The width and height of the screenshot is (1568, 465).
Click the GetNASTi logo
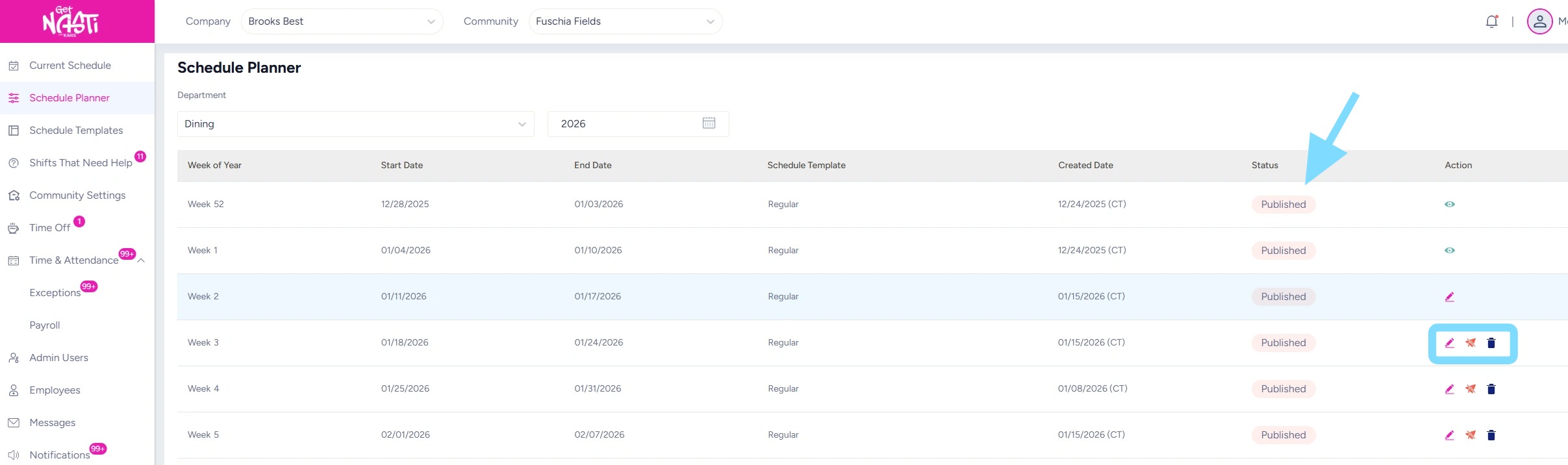click(70, 21)
